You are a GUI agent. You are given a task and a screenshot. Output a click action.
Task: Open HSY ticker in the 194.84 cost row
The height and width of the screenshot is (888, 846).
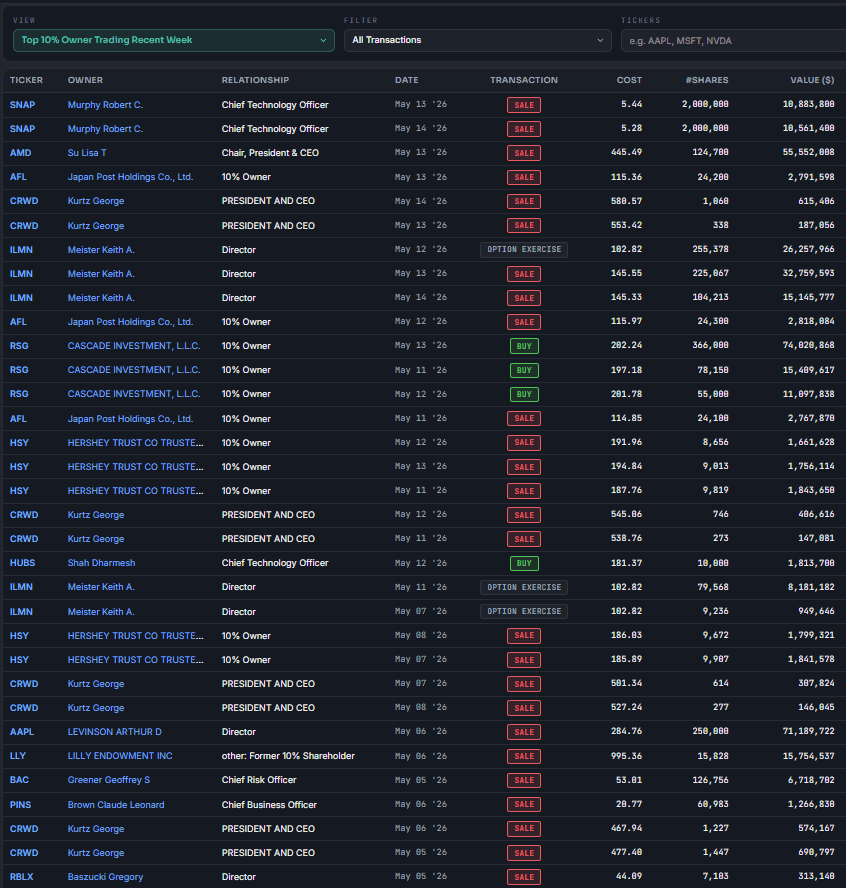coord(19,467)
